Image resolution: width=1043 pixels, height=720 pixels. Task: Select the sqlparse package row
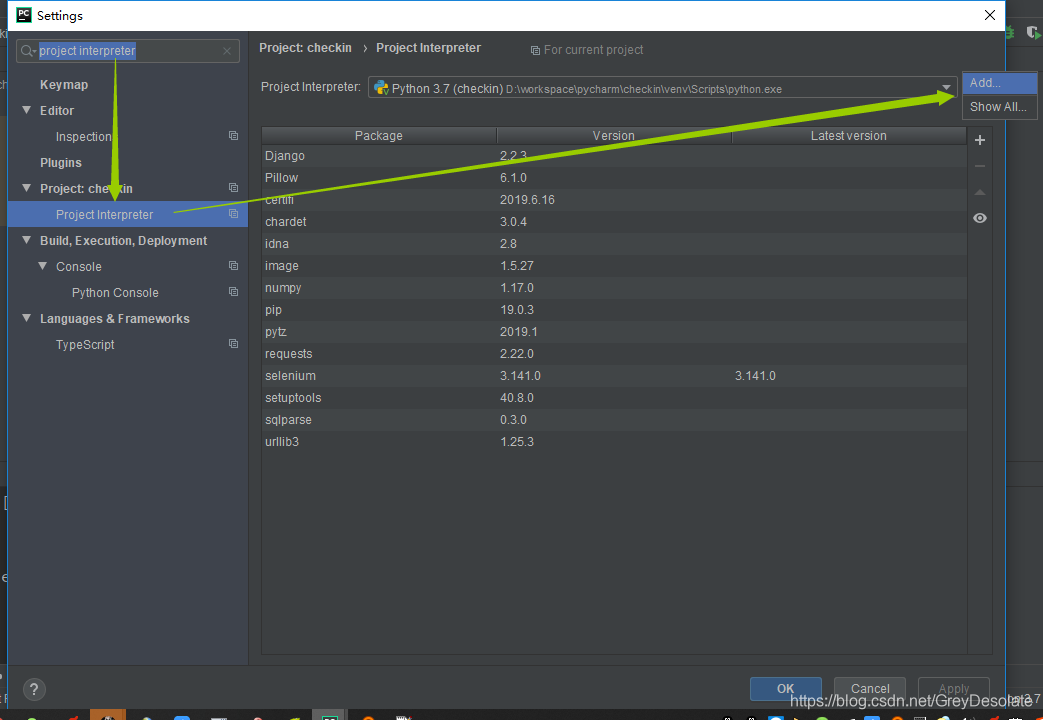[x=614, y=419]
